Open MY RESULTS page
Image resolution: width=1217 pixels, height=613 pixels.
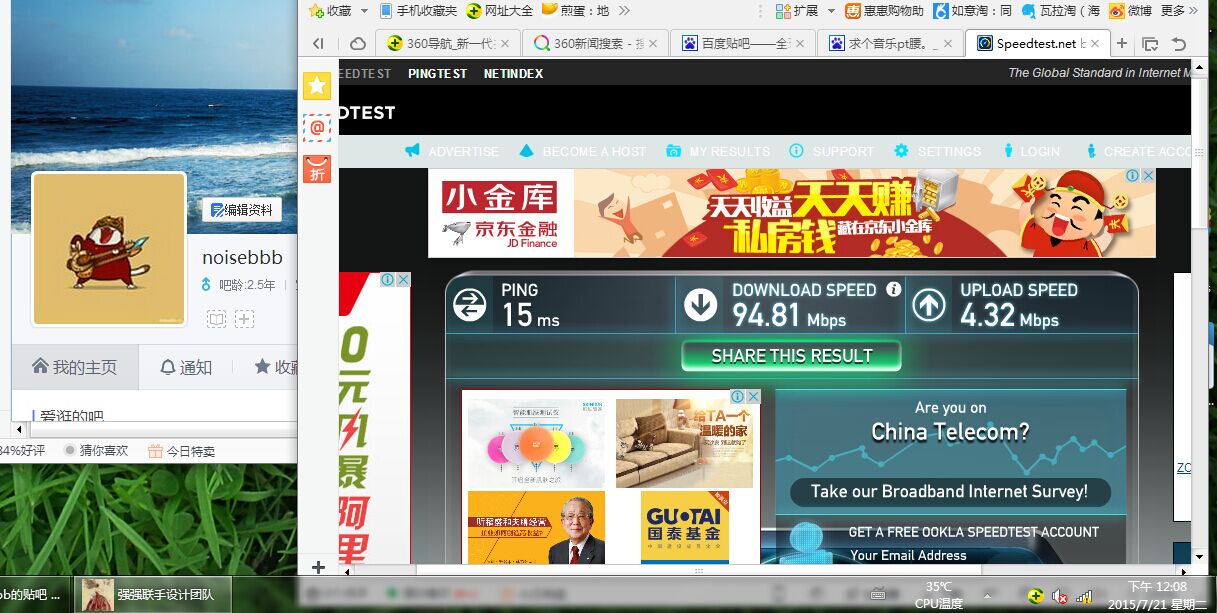tap(718, 151)
